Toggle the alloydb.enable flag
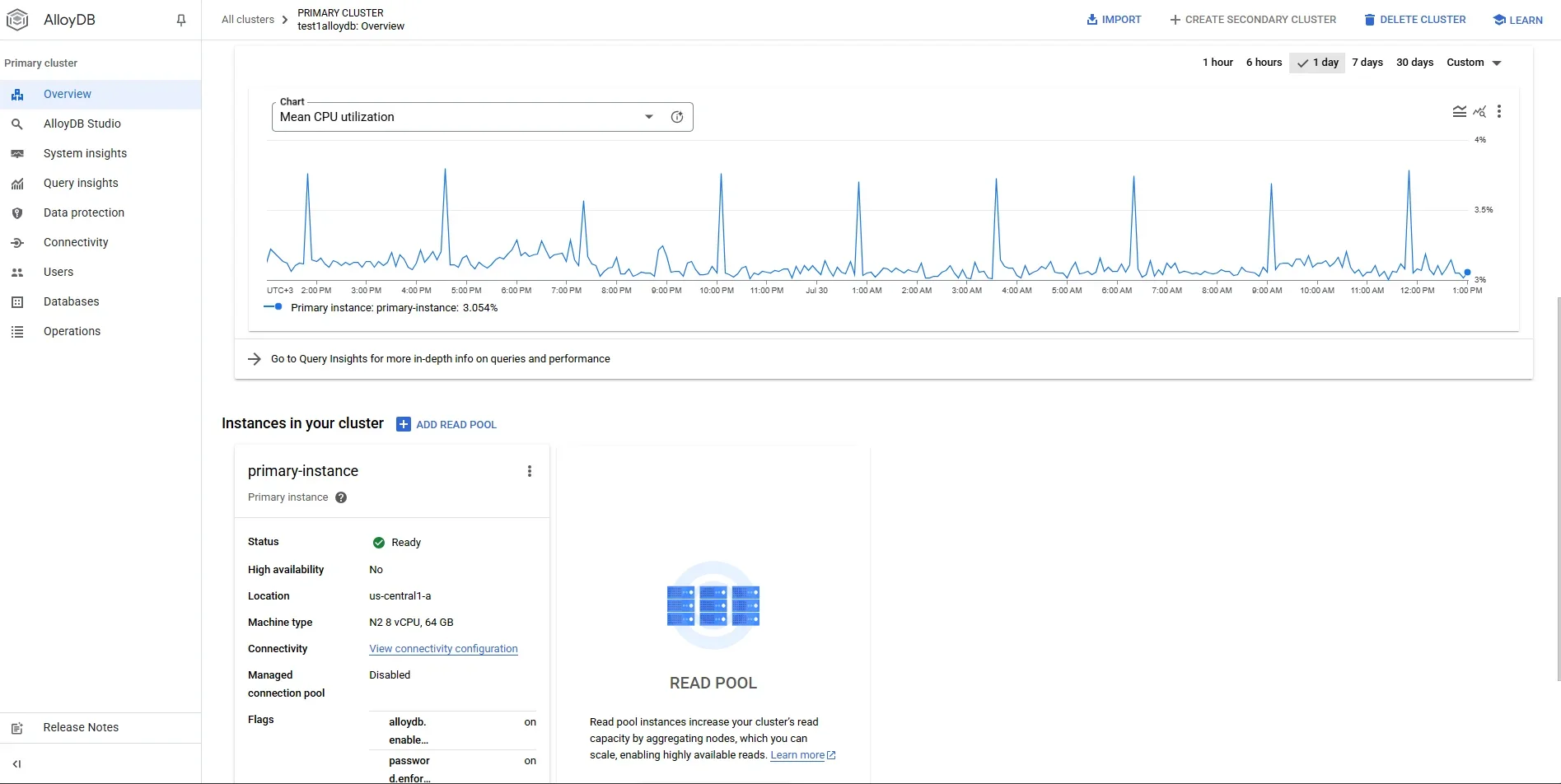Screen dimensions: 1561x784 click(530, 721)
